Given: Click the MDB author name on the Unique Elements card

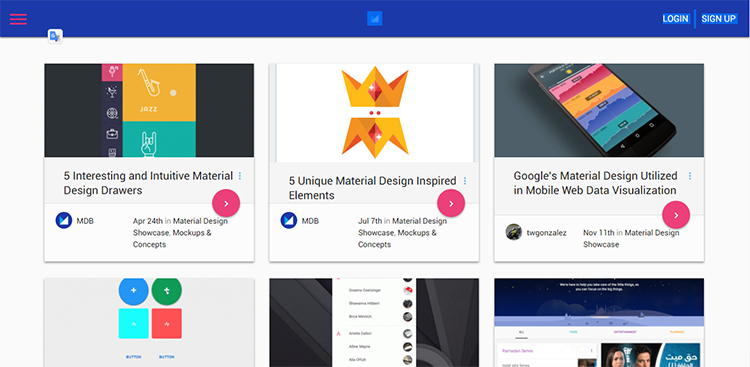Looking at the screenshot, I should (x=310, y=221).
